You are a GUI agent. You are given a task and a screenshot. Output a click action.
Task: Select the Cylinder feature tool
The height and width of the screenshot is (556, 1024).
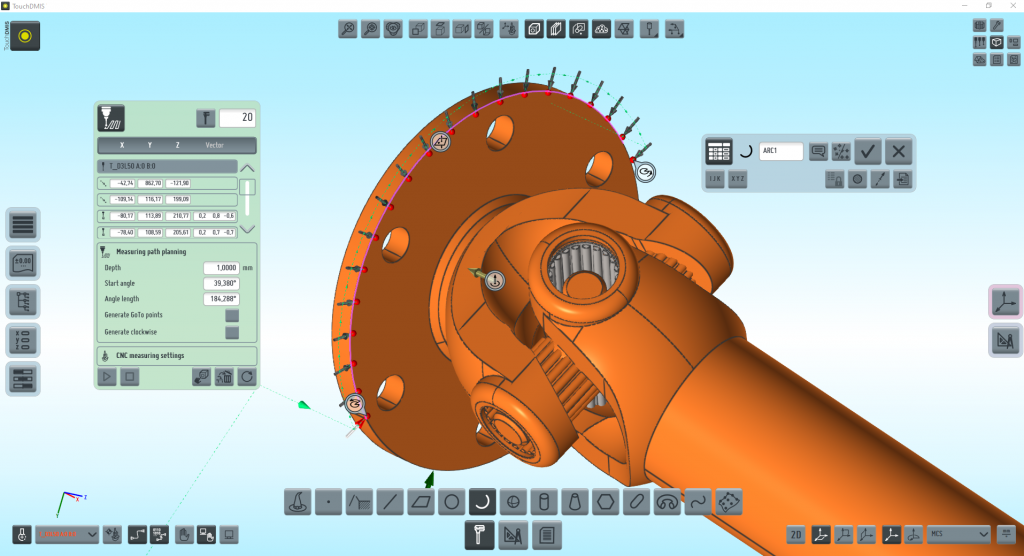pyautogui.click(x=544, y=502)
